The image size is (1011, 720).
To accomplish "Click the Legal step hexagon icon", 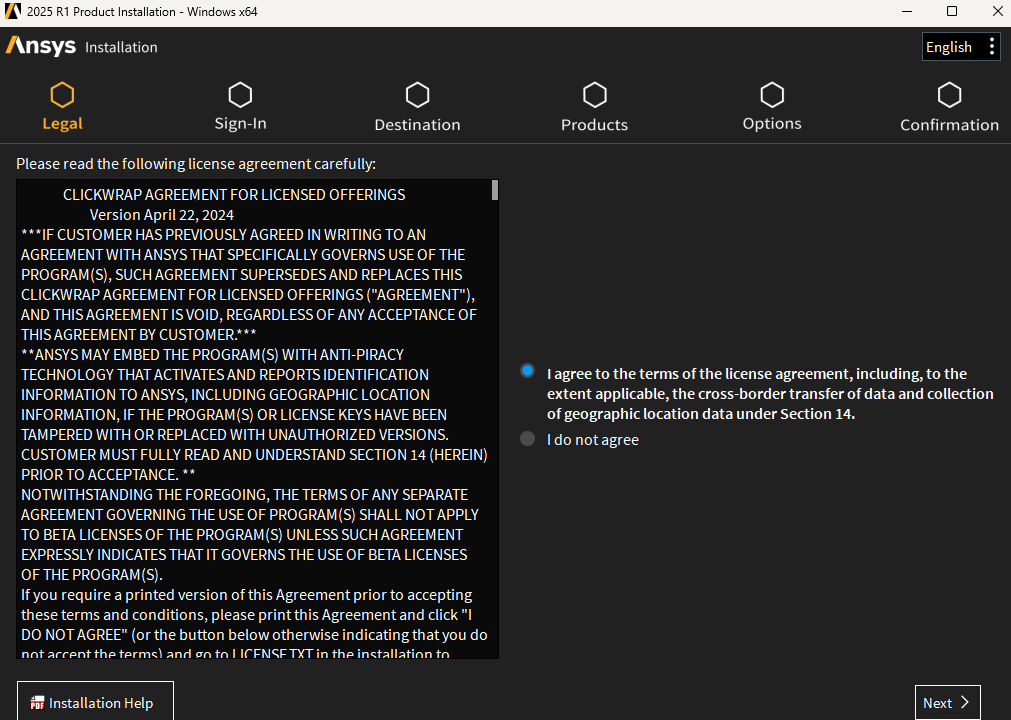I will 63,95.
